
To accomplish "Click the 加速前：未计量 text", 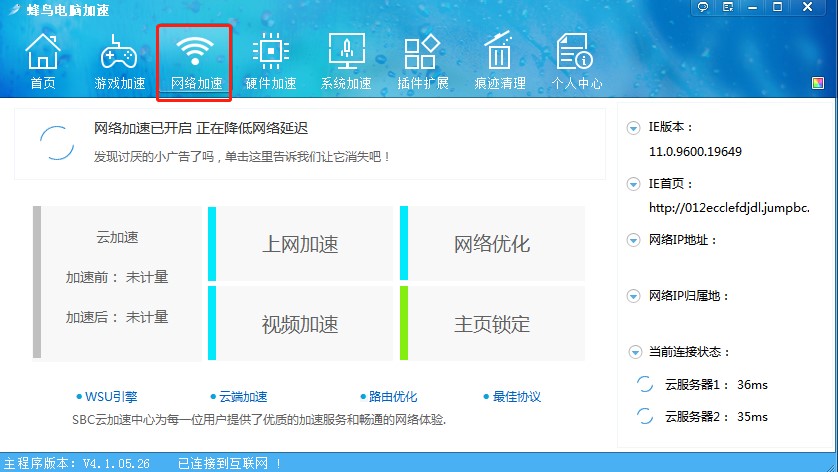I will coord(117,277).
